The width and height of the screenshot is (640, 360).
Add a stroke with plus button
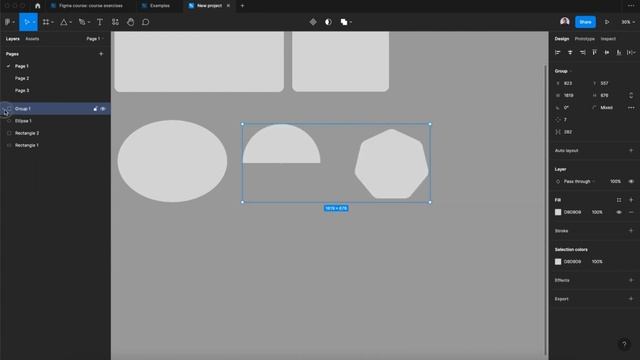click(631, 231)
